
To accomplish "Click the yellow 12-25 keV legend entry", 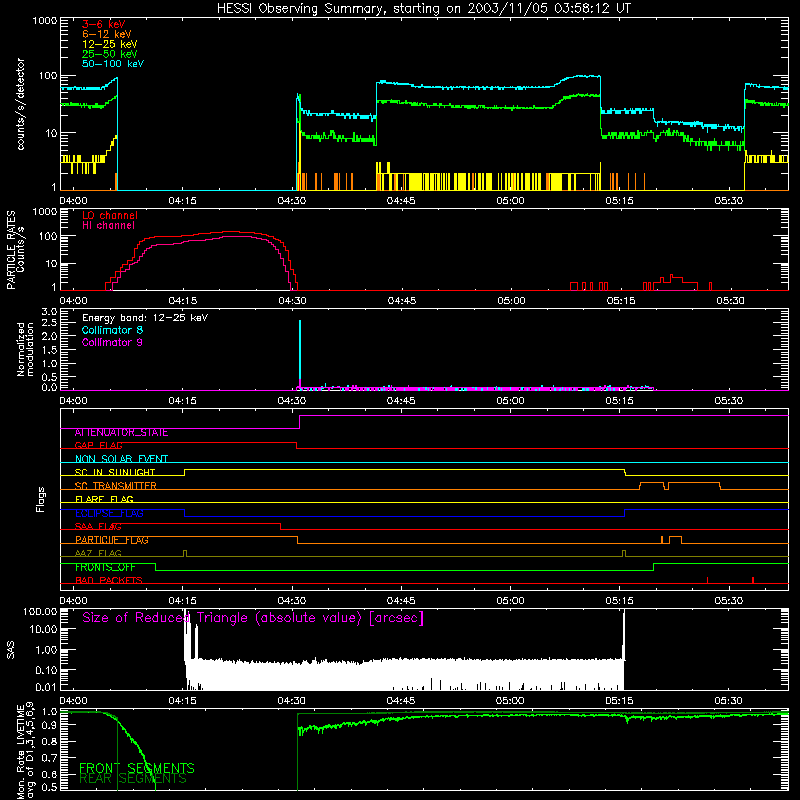I will (x=110, y=44).
